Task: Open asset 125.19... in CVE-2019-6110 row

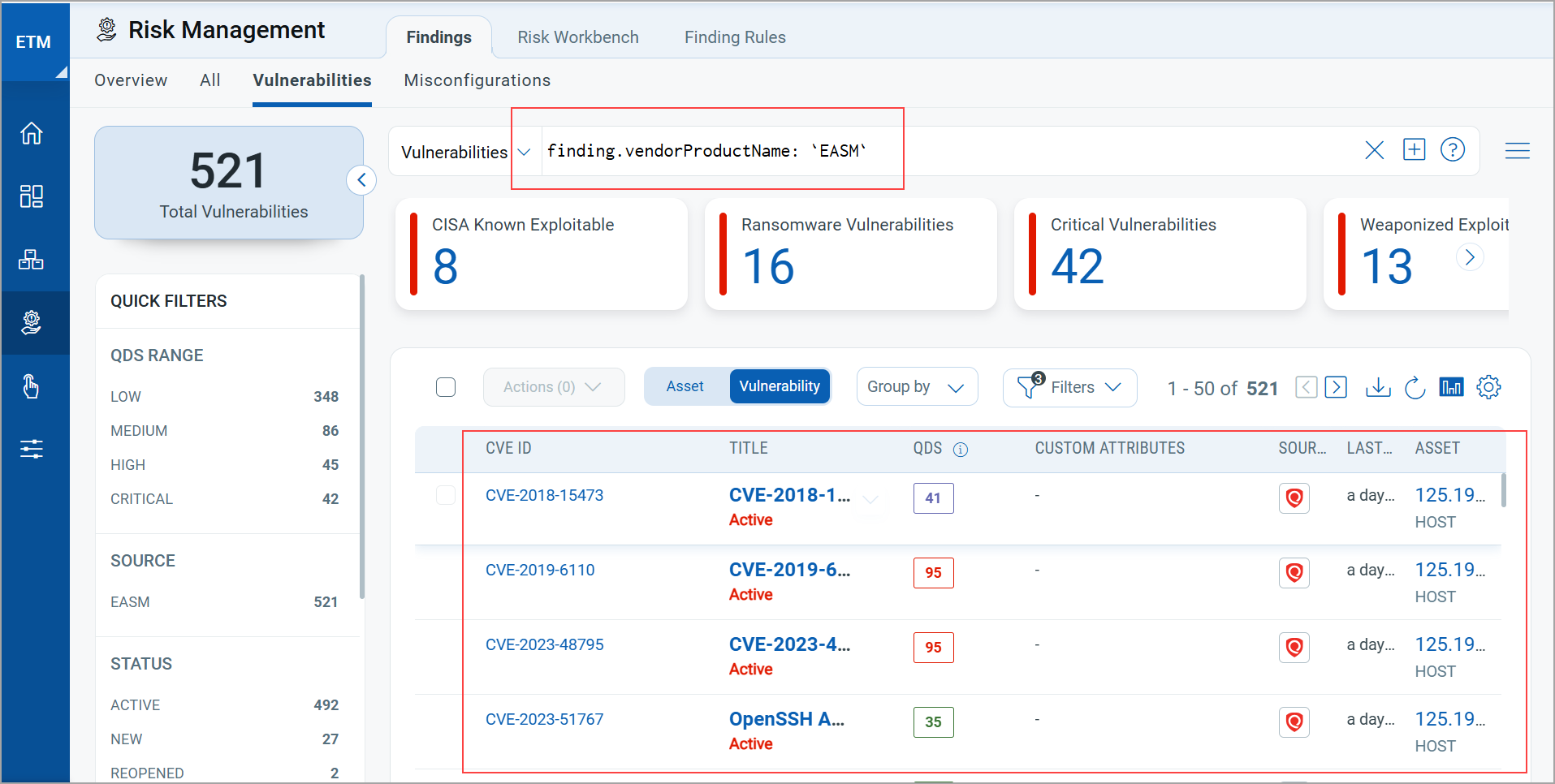Action: pos(1450,570)
